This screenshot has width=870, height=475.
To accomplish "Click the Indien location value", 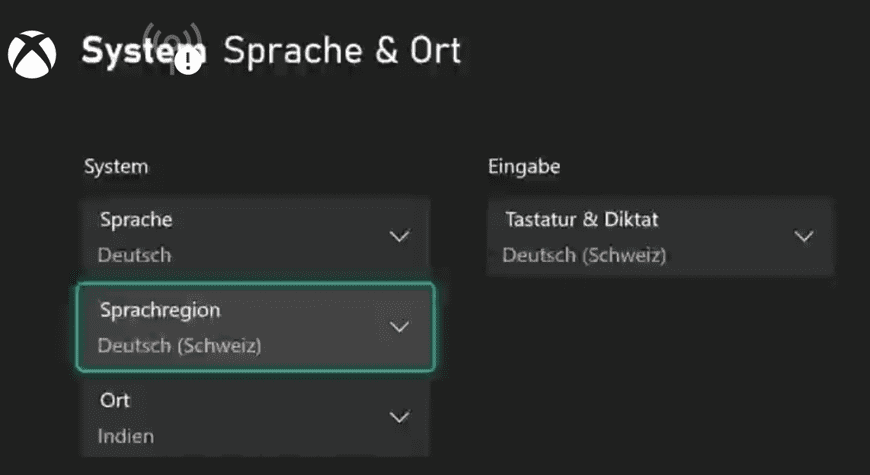I will pyautogui.click(x=126, y=436).
